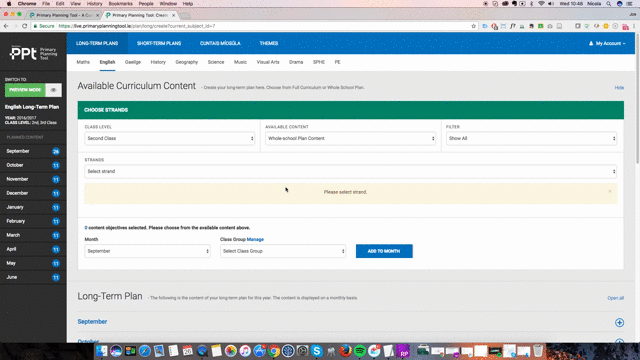Expand September with the plus icon
This screenshot has width=640, height=360.
tap(619, 322)
